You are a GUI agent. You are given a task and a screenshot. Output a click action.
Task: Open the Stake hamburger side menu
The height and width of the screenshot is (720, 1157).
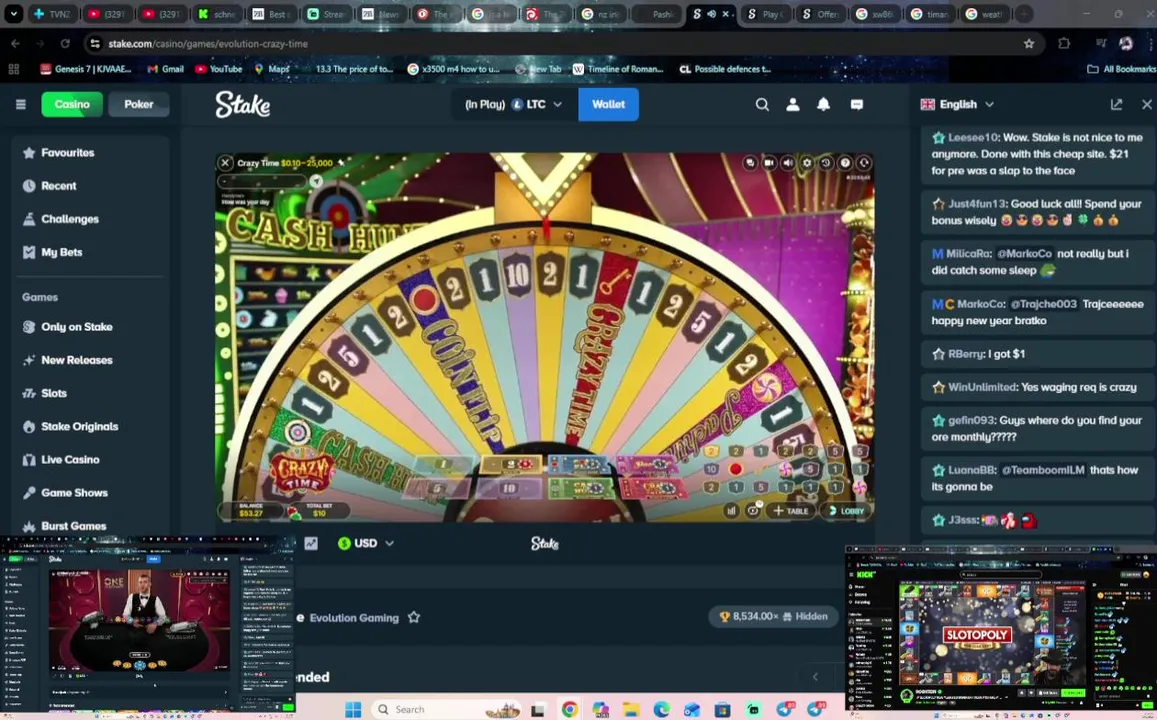[21, 104]
